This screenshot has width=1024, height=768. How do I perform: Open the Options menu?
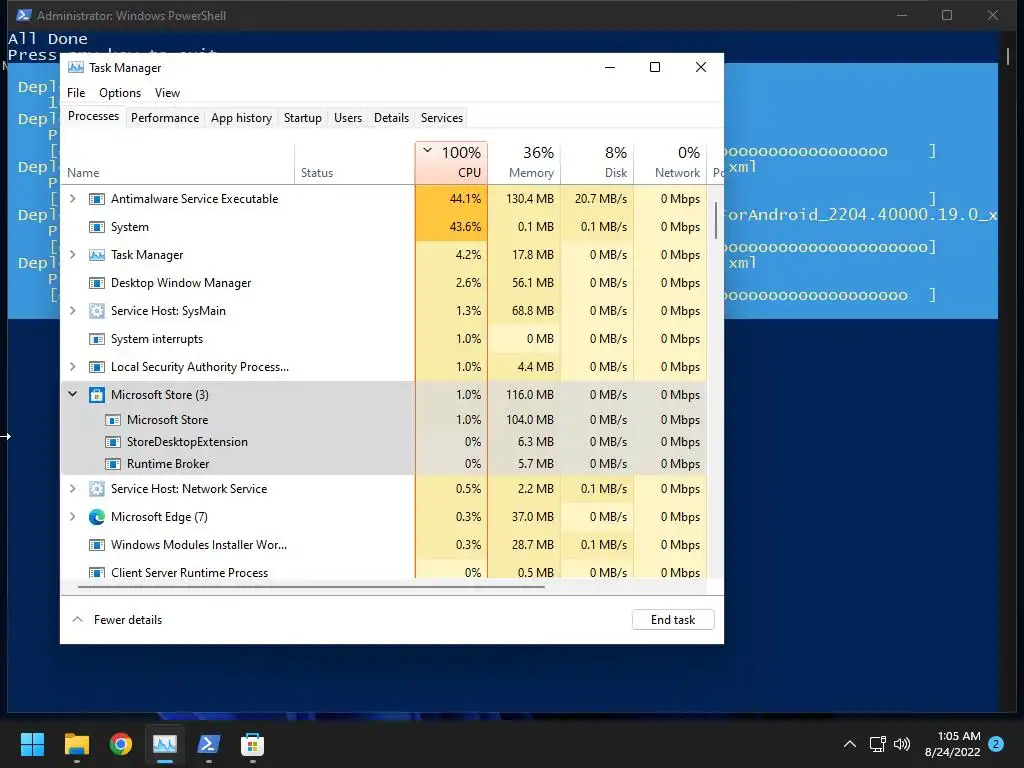pyautogui.click(x=120, y=93)
